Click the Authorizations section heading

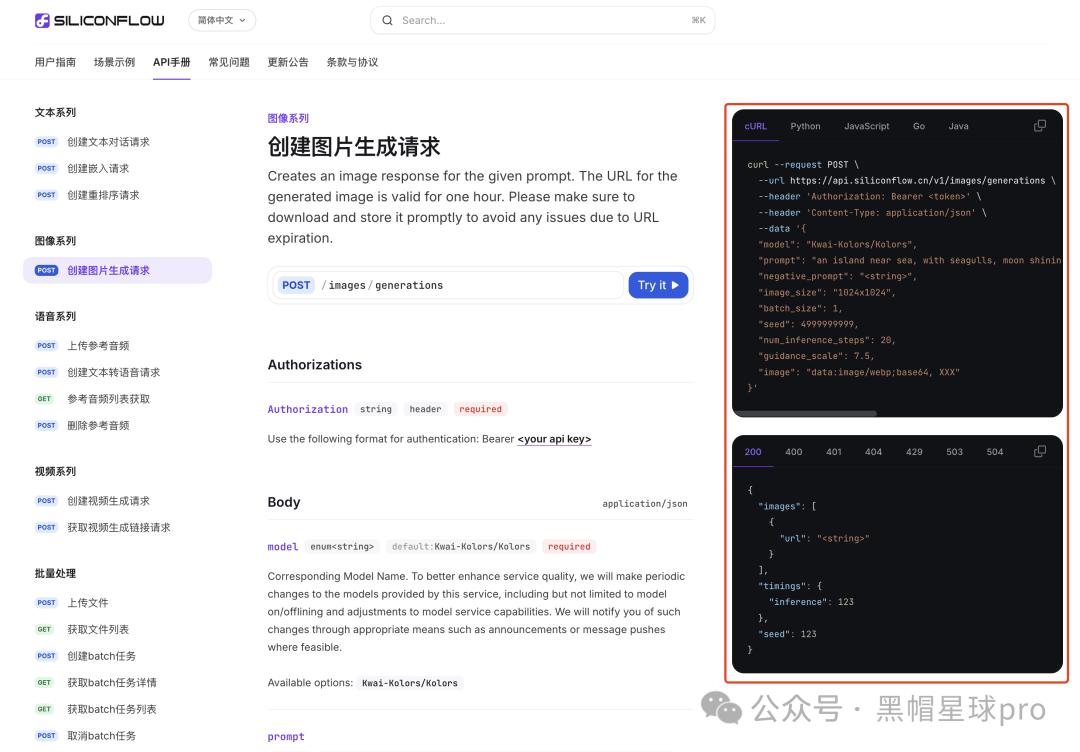[x=314, y=365]
